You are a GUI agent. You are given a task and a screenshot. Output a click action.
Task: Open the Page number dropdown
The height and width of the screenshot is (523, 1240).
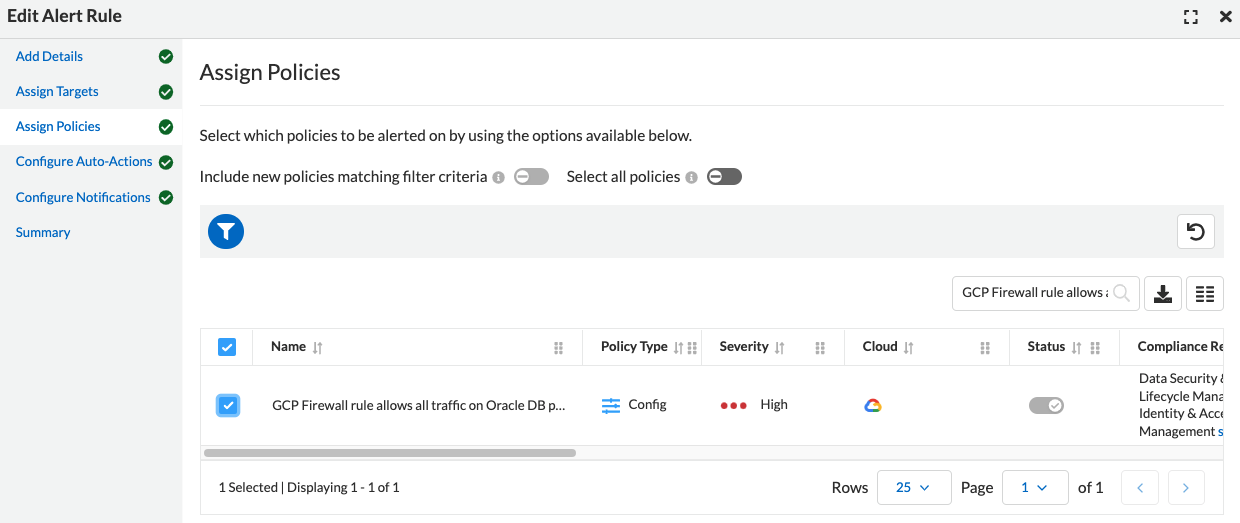coord(1034,488)
